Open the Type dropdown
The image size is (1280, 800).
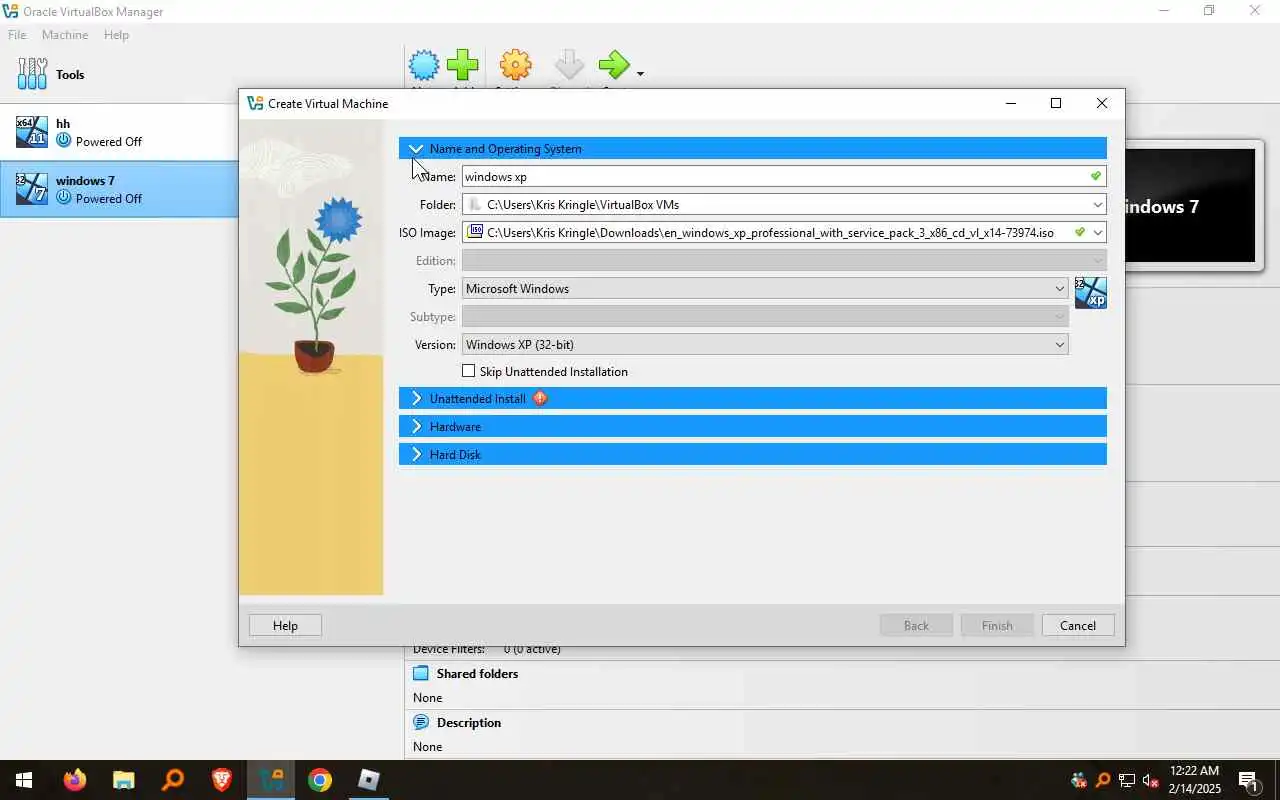[x=765, y=288]
